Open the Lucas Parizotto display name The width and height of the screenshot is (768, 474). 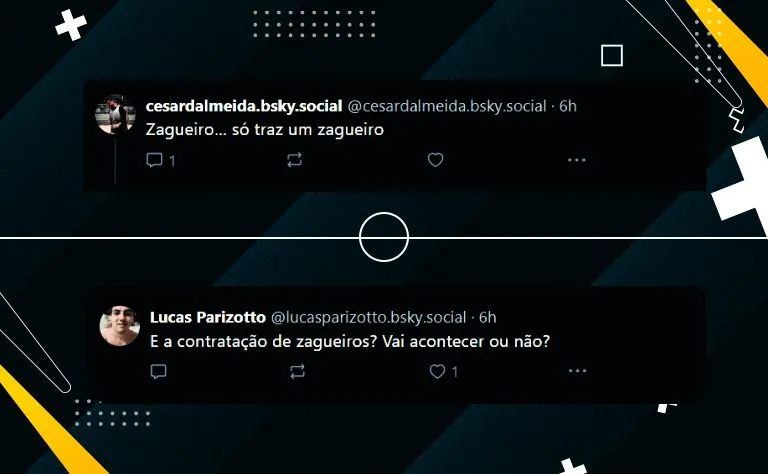[208, 317]
